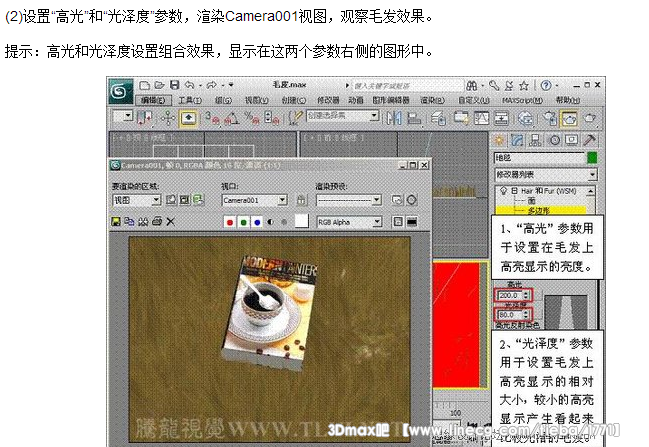Open the 帮助(H) menu
This screenshot has height=447, width=649.
[570, 100]
